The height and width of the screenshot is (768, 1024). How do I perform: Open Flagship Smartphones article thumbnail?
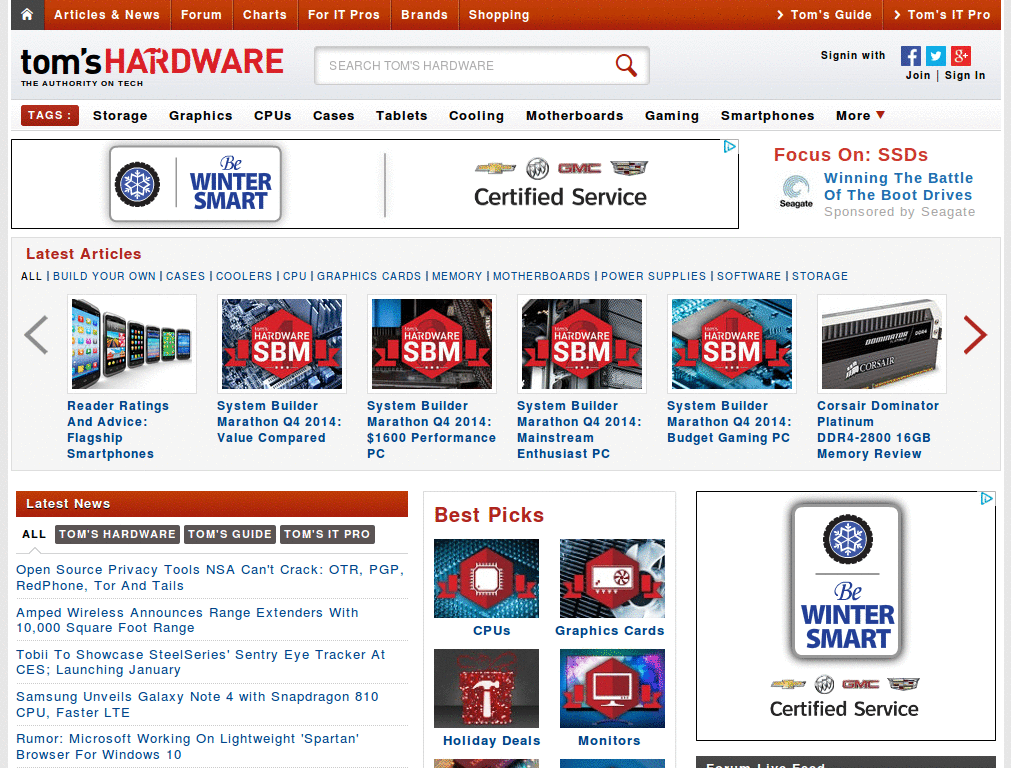coord(132,344)
